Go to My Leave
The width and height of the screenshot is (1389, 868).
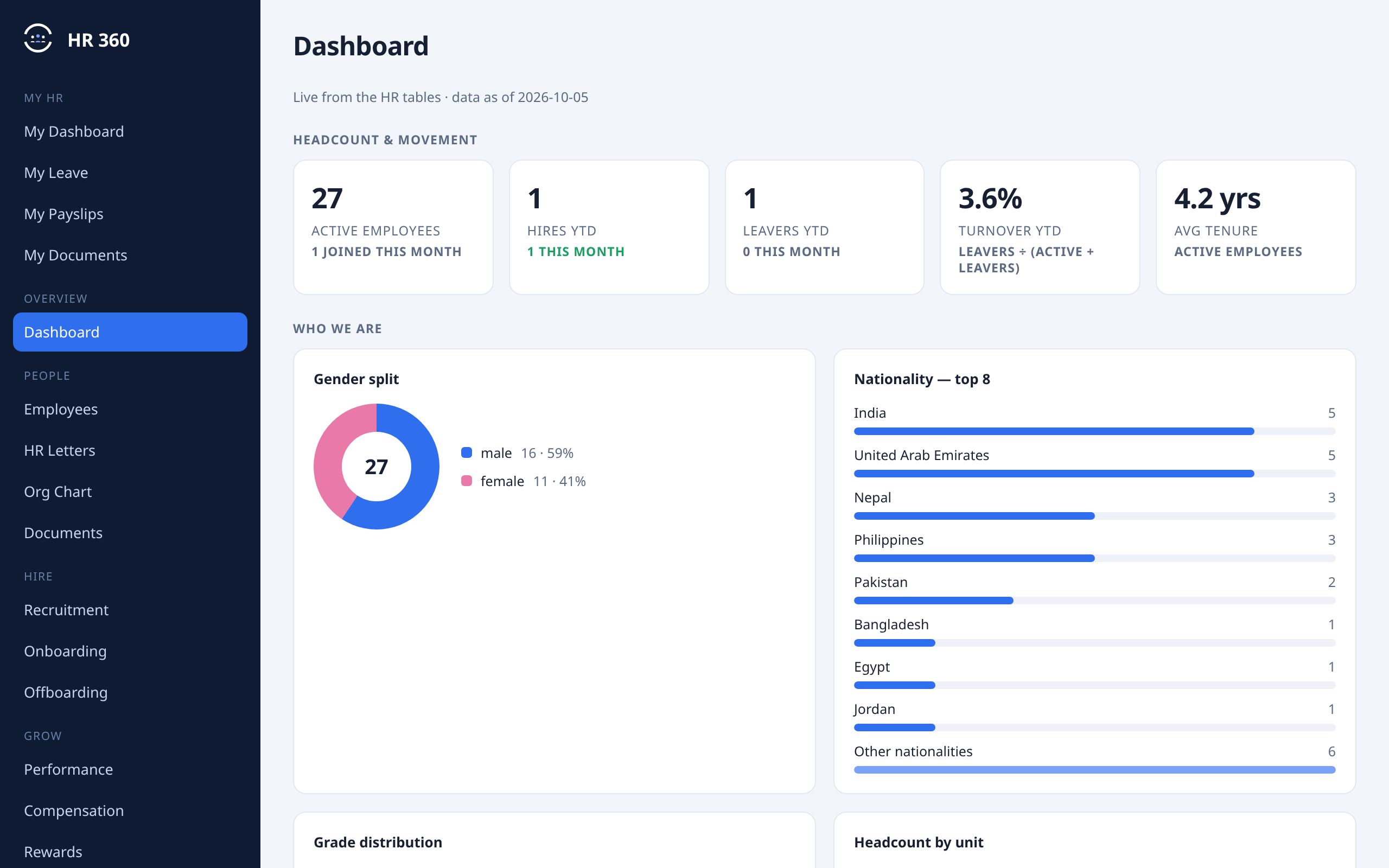130,173
